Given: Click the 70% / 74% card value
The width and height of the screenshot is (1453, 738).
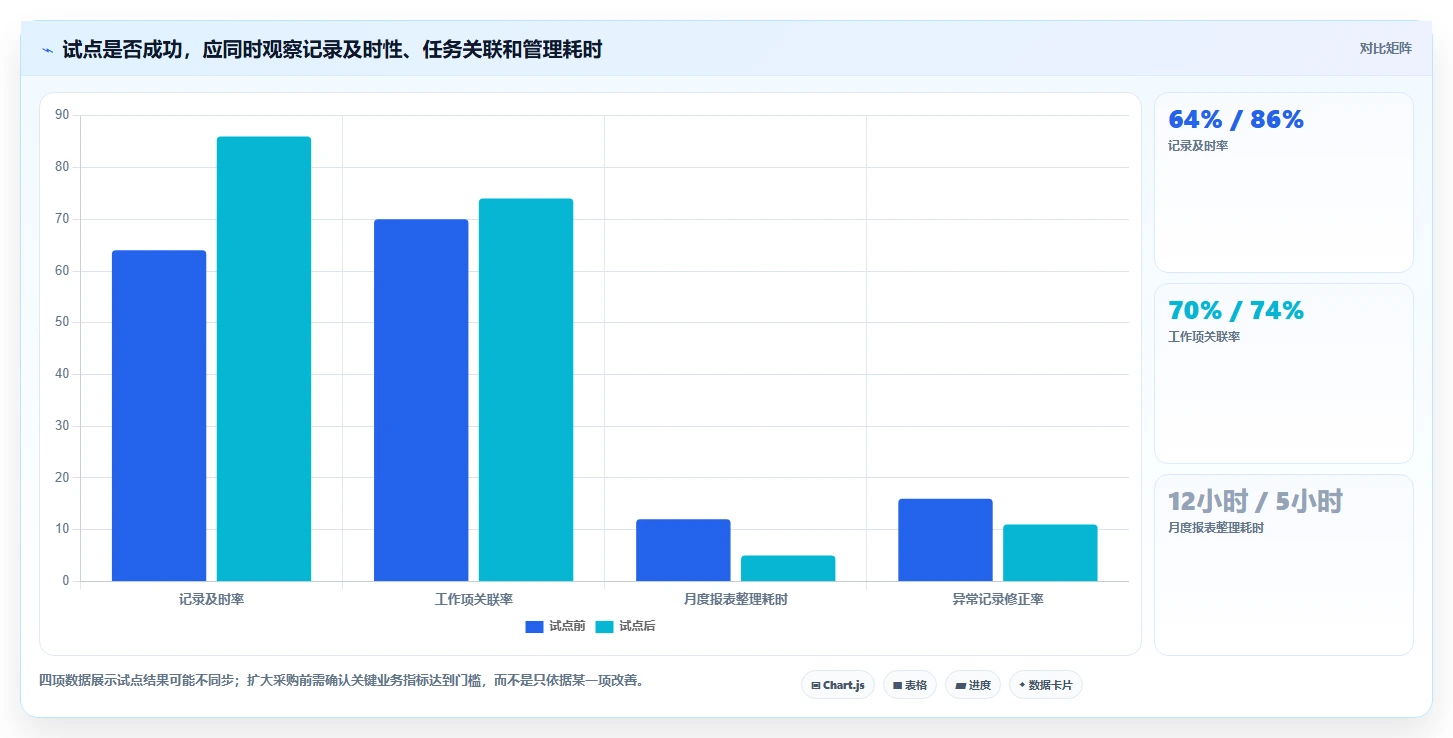Looking at the screenshot, I should coord(1236,311).
